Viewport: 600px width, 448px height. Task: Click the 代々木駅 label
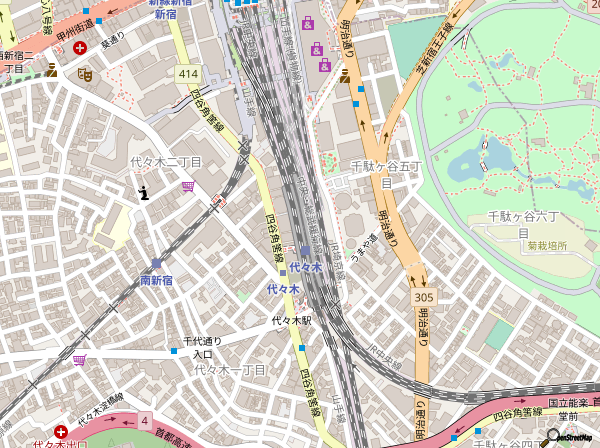click(292, 322)
